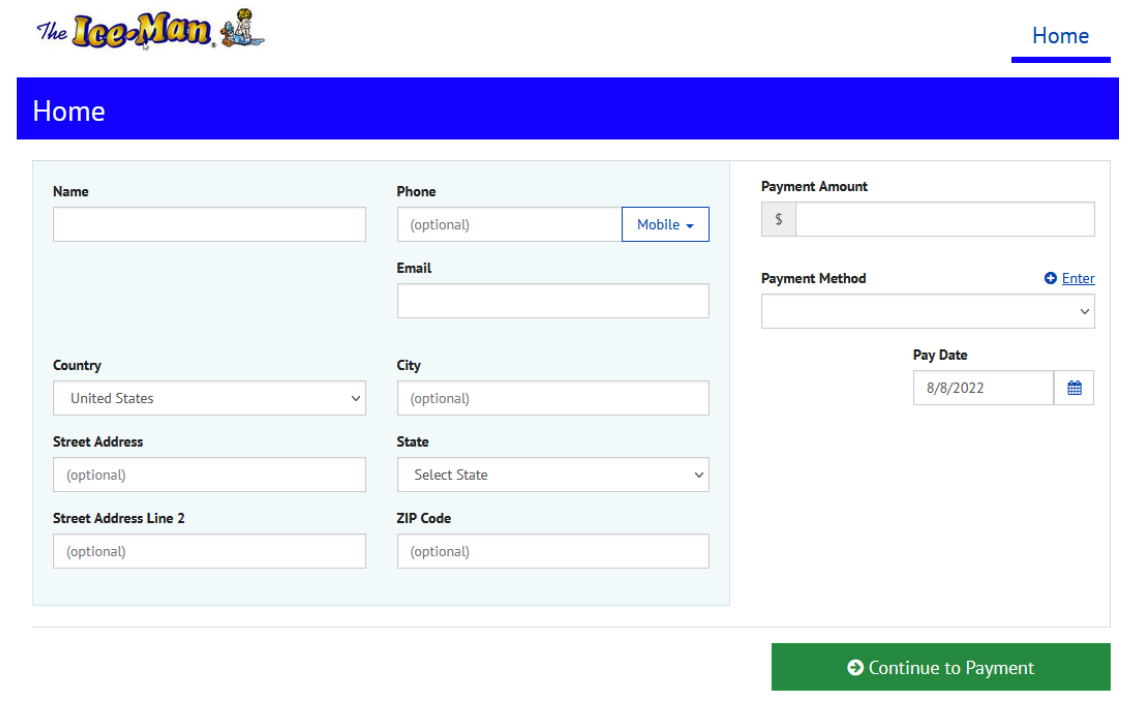The width and height of the screenshot is (1128, 706).
Task: Select the Email input box
Action: click(553, 301)
